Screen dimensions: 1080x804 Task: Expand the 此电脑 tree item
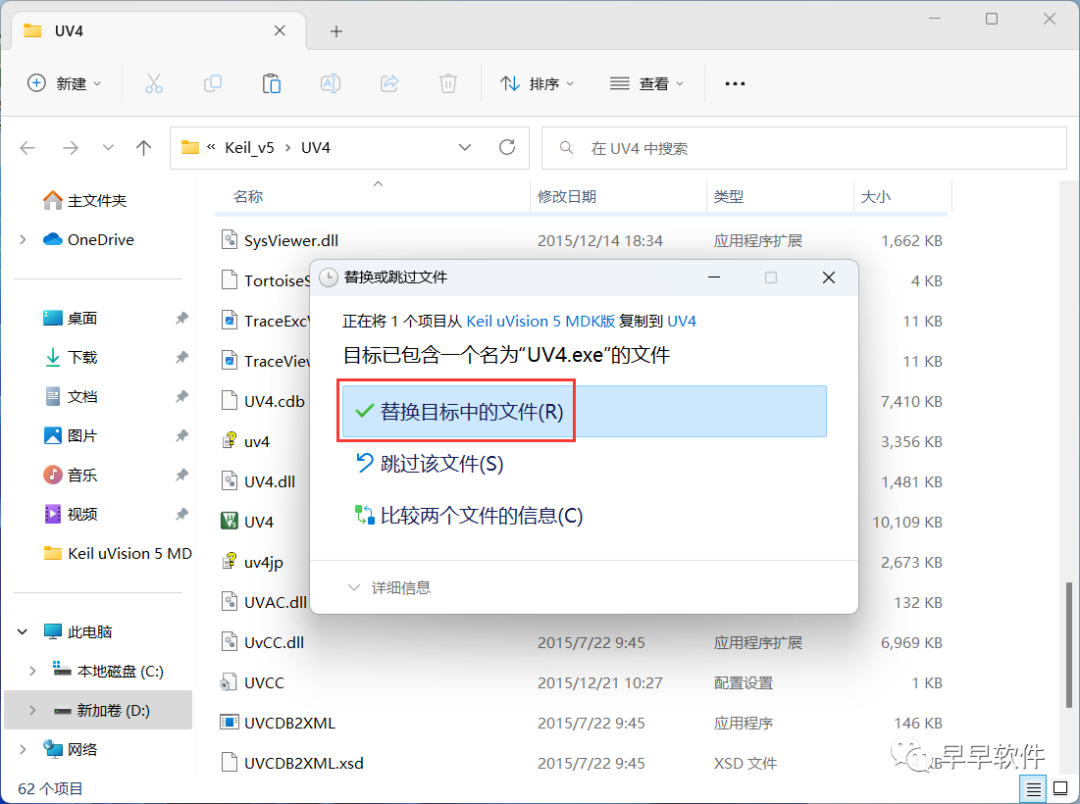(22, 631)
